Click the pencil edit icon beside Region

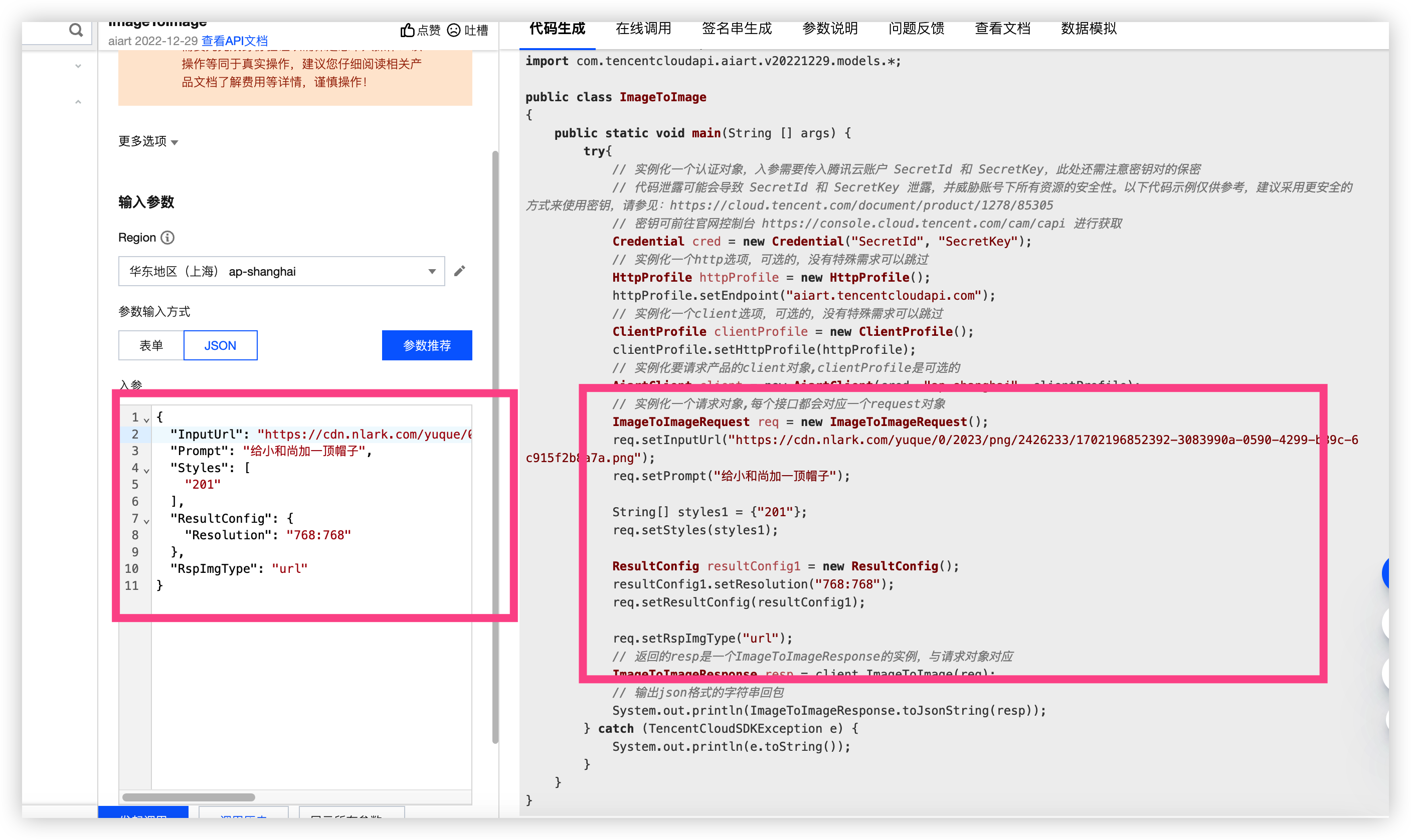460,271
